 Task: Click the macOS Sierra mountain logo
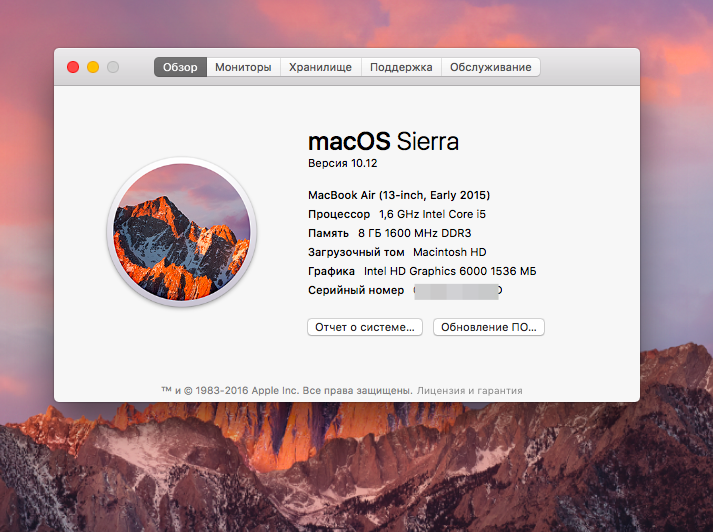click(x=182, y=232)
